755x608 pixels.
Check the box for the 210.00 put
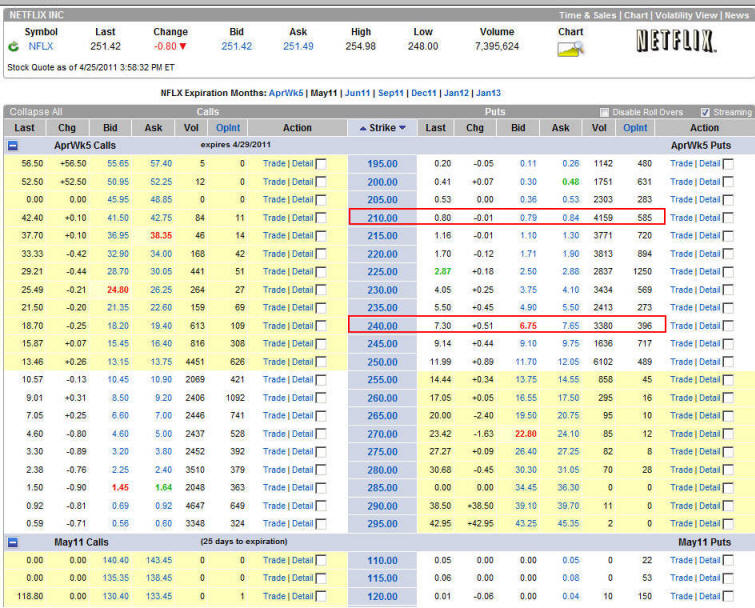click(x=727, y=218)
